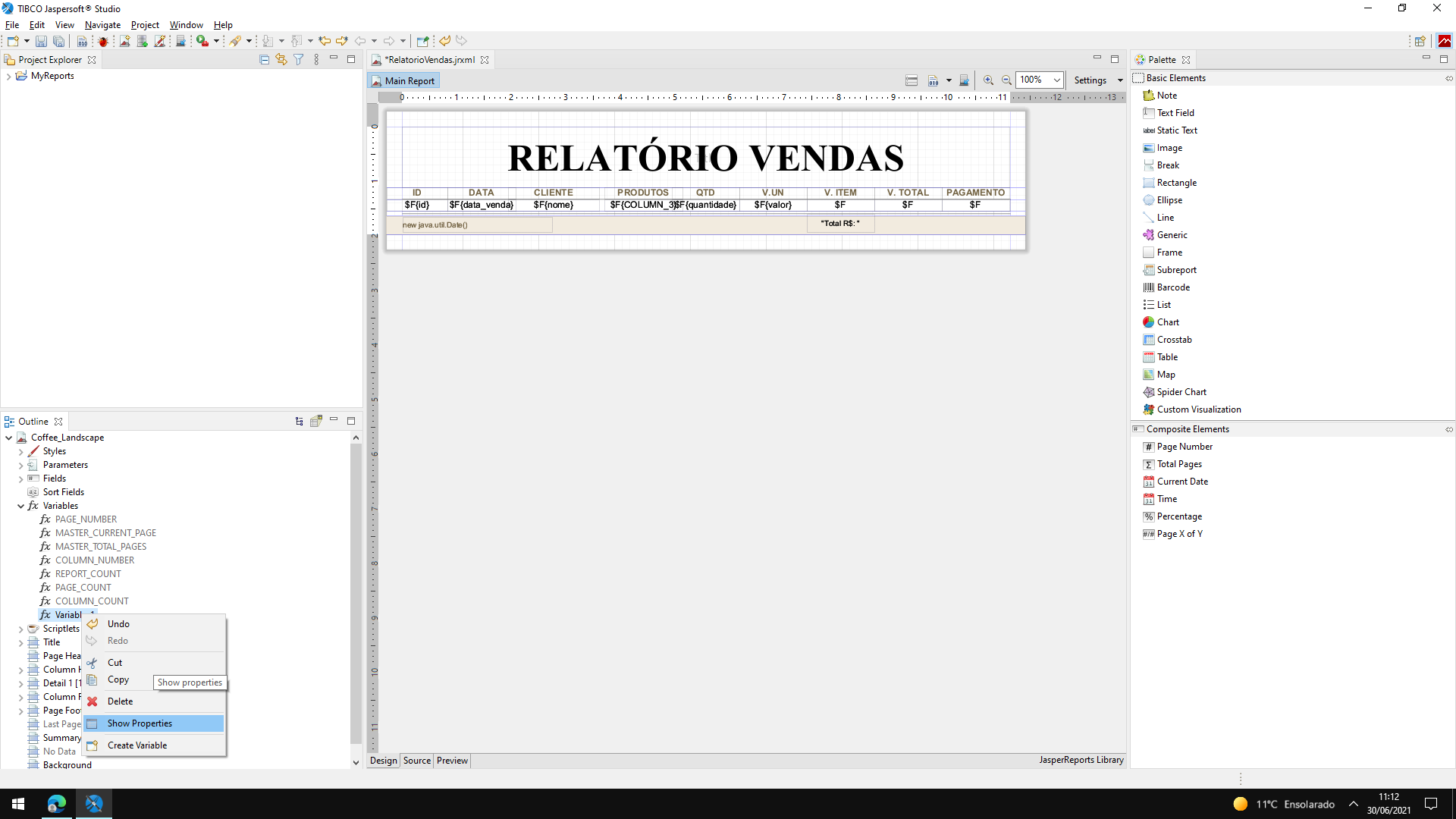
Task: Open the 100% zoom level dropdown
Action: click(x=1056, y=80)
